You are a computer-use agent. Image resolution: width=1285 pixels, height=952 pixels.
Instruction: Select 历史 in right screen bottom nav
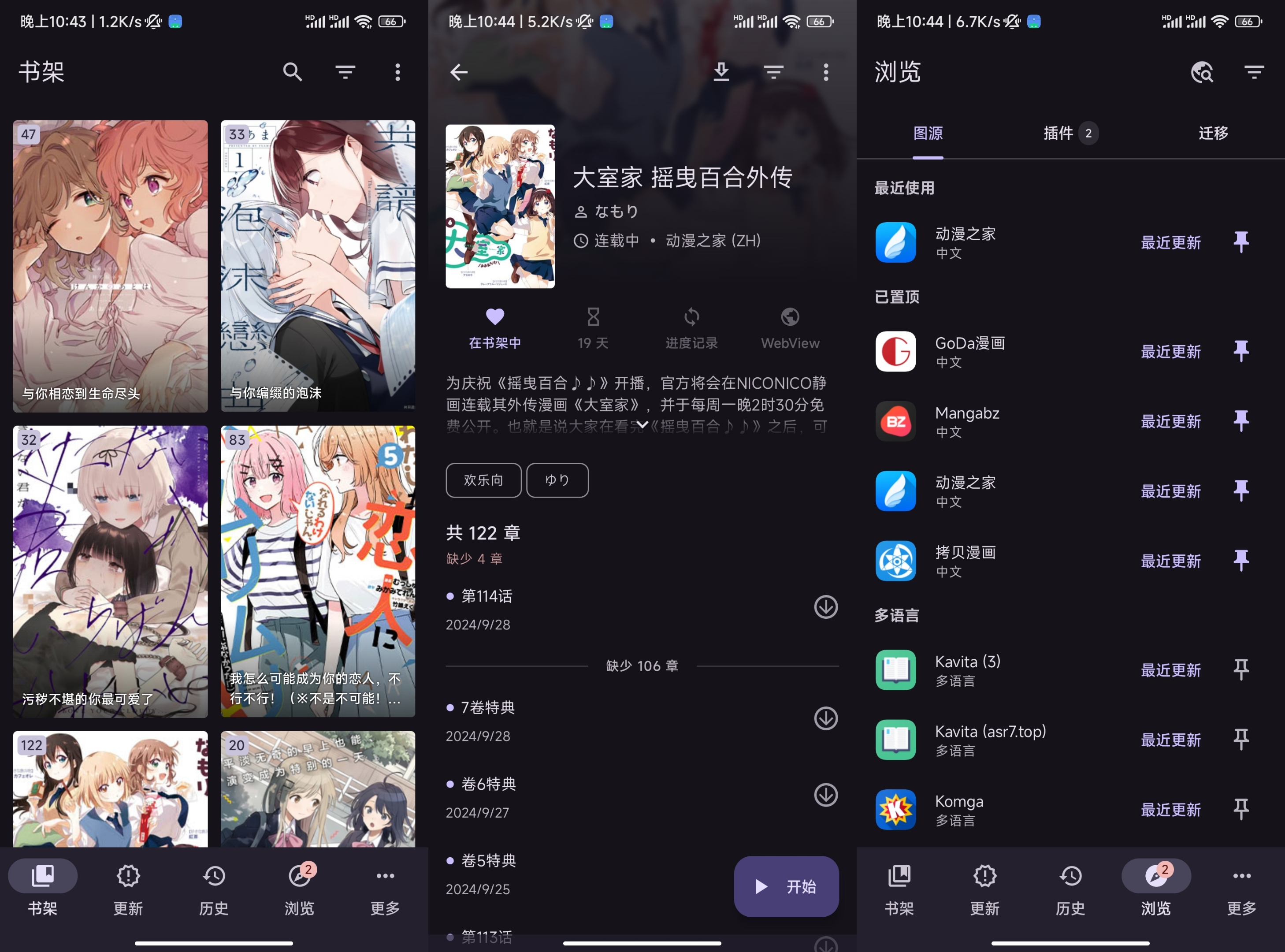1071,889
